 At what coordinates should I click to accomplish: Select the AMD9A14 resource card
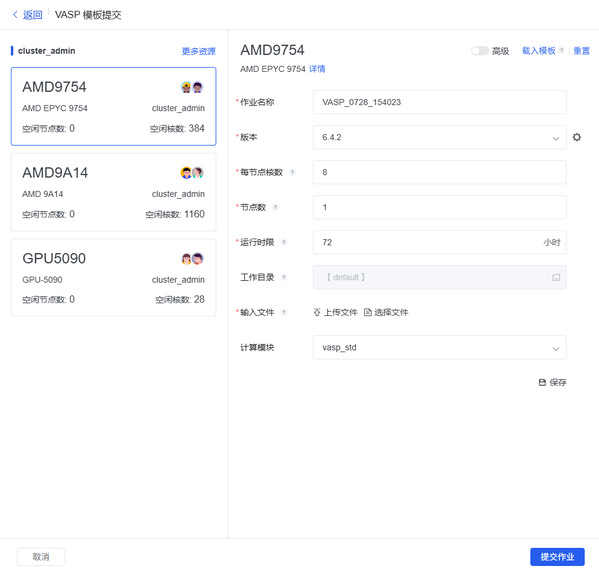click(113, 192)
